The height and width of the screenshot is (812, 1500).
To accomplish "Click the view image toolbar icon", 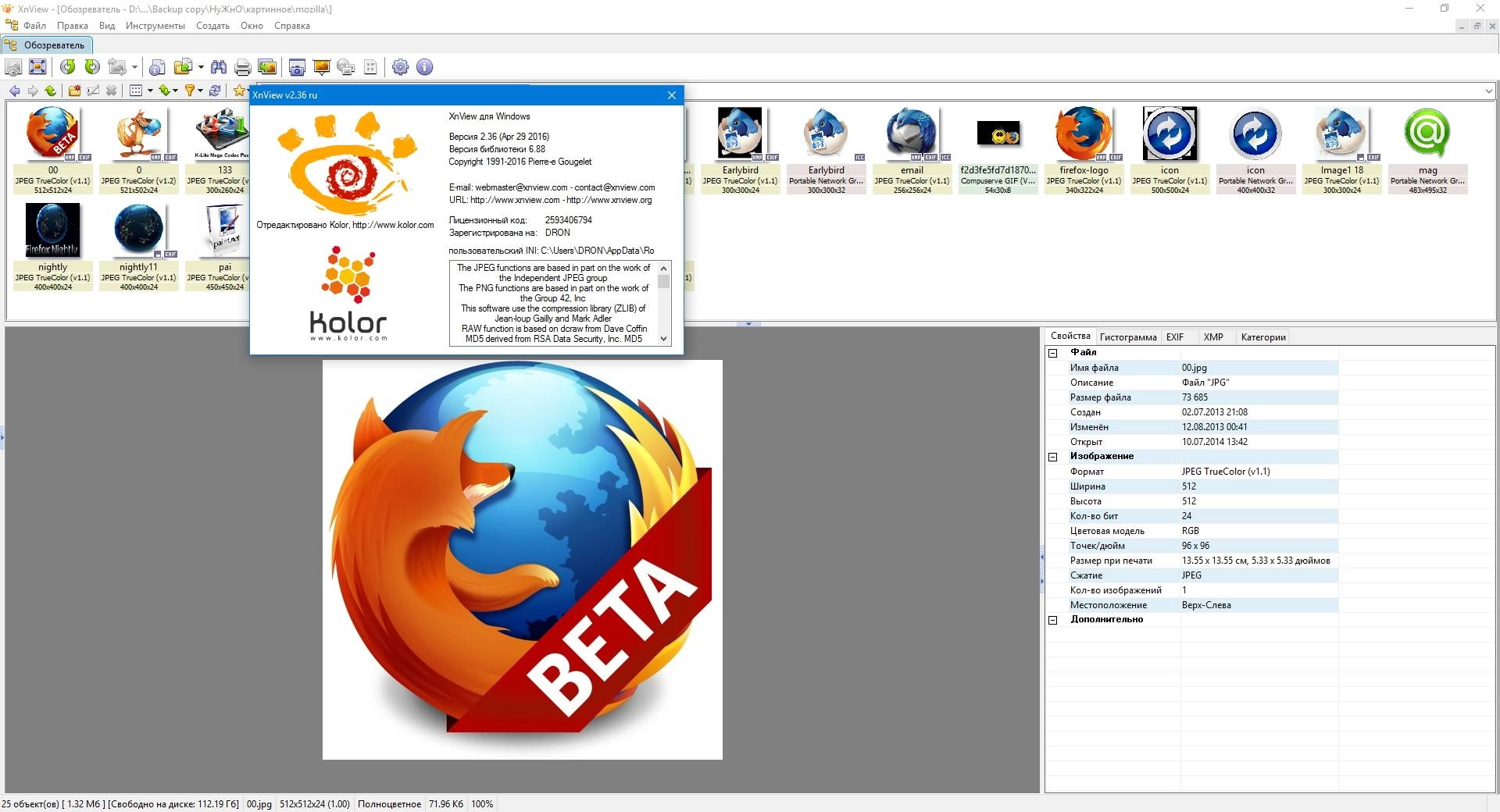I will click(x=13, y=67).
